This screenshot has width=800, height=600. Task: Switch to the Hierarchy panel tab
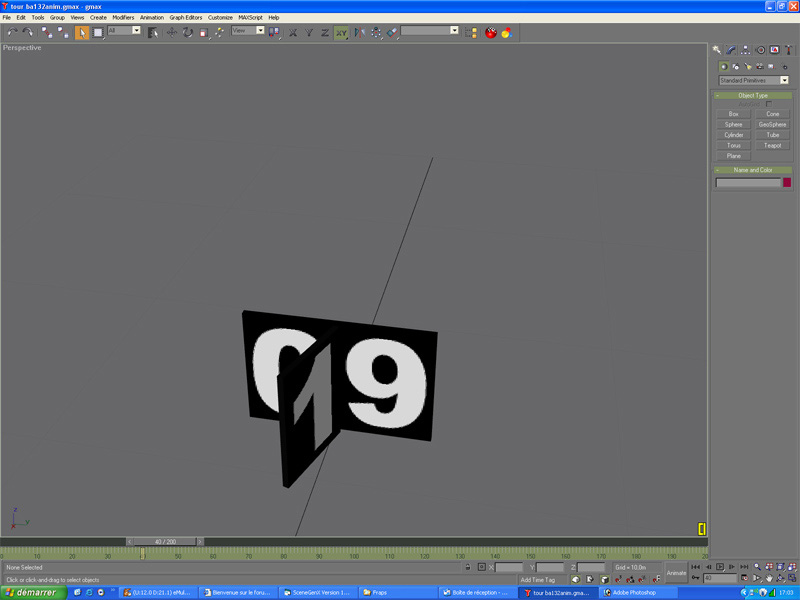click(746, 50)
